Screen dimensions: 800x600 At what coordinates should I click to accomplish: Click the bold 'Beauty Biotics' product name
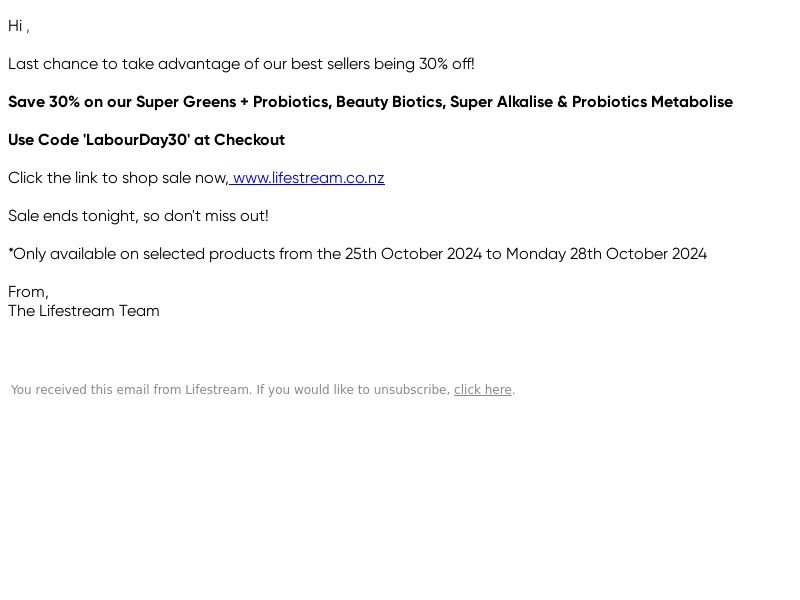[390, 102]
